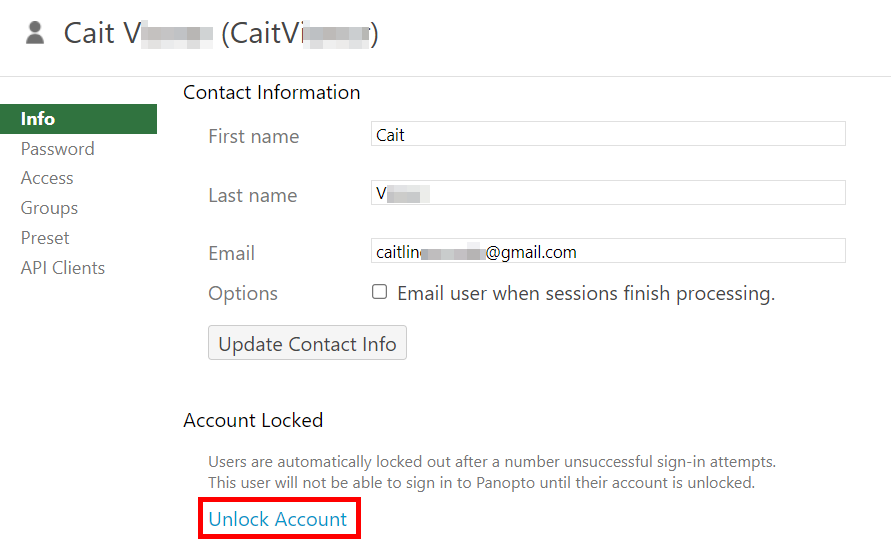Open the Groups tab
The image size is (891, 547).
[49, 208]
